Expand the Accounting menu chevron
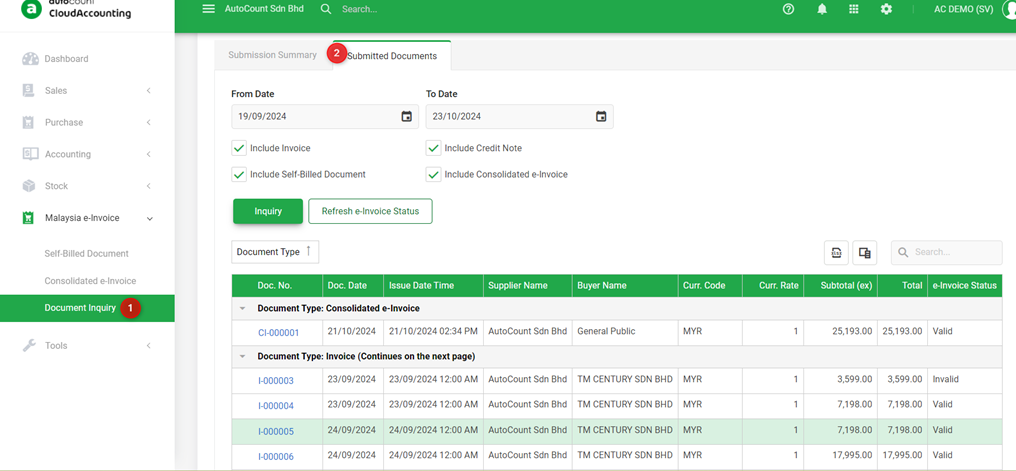The image size is (1016, 471). click(x=148, y=154)
